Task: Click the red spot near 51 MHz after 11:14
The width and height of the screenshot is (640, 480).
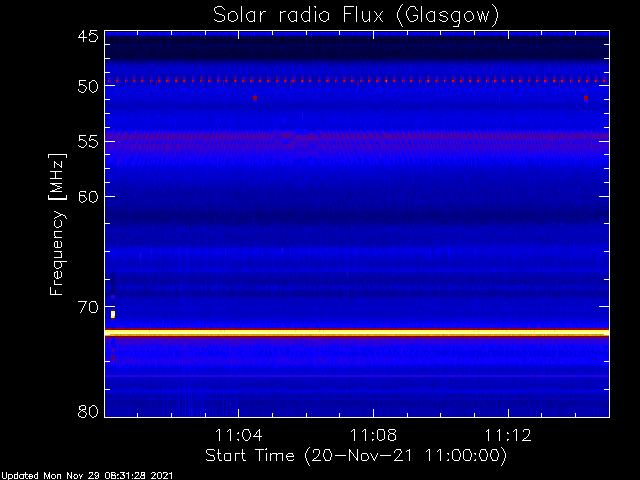Action: (586, 98)
